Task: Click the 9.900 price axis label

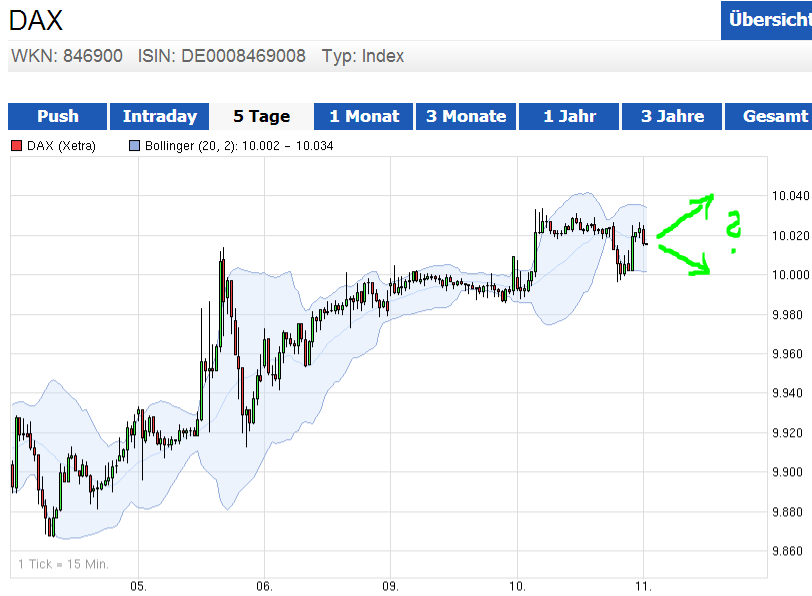Action: click(x=787, y=472)
